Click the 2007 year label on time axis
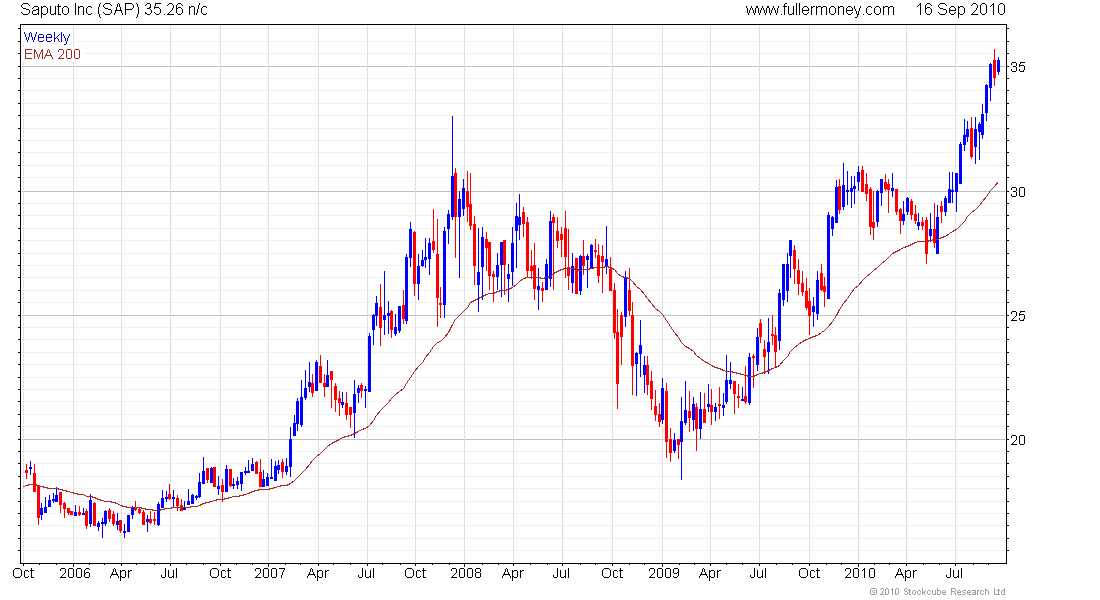This screenshot has width=1100, height=600. (x=269, y=573)
